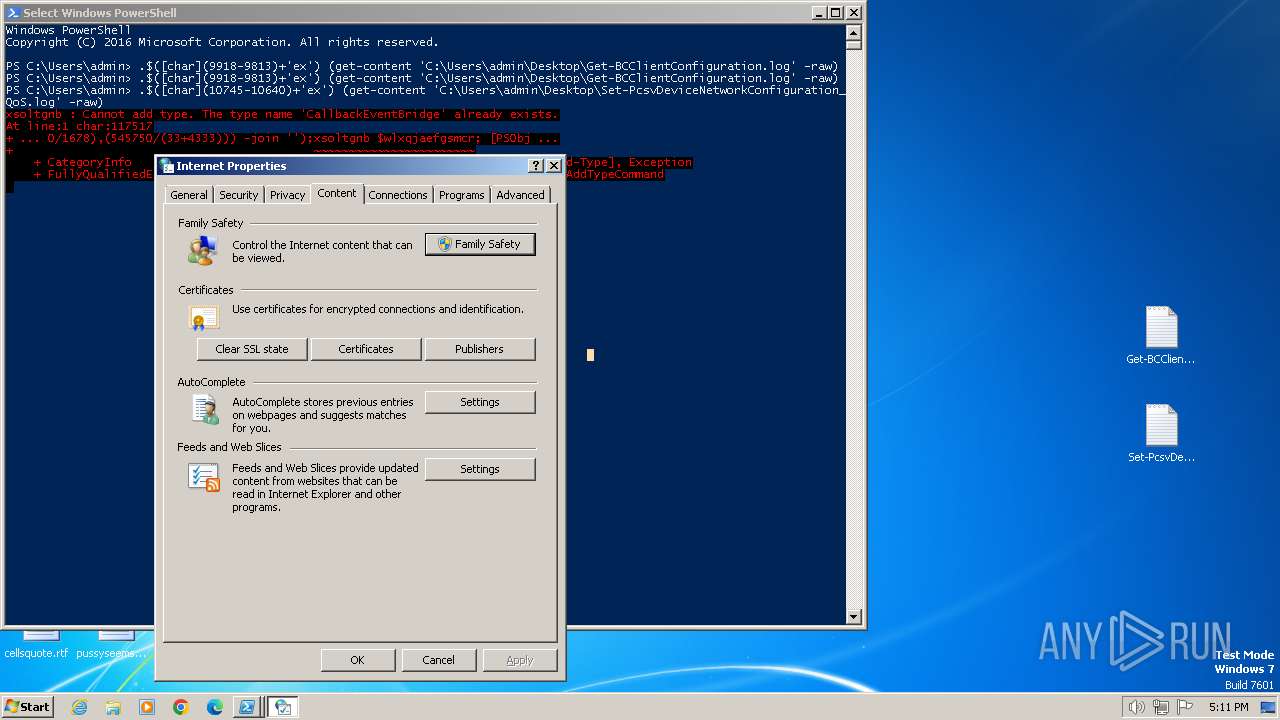Switch to the PowerShell taskbar button
Viewport: 1280px width, 720px height.
pos(246,707)
